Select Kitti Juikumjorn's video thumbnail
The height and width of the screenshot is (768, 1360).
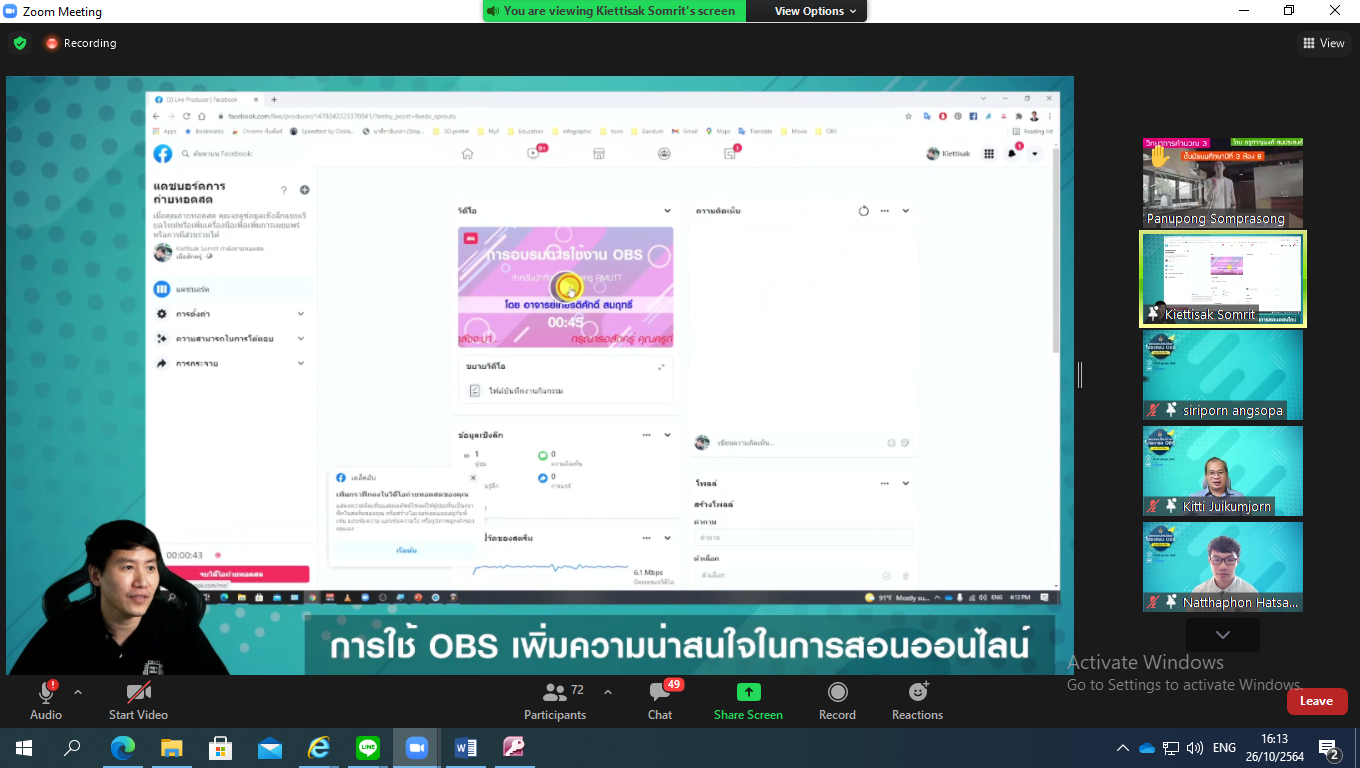tap(1223, 471)
